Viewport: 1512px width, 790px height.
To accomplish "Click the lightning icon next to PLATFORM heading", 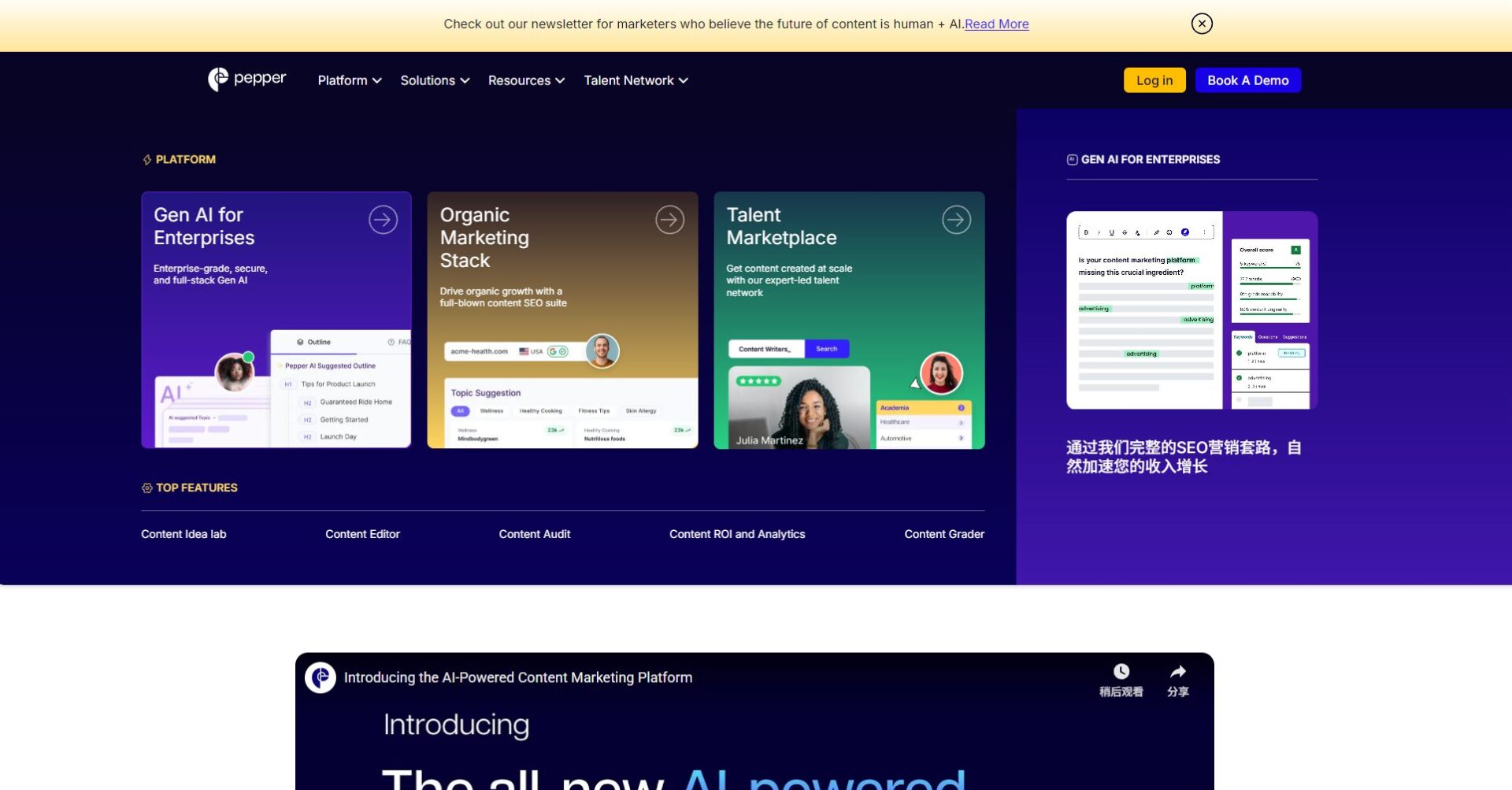I will [146, 158].
